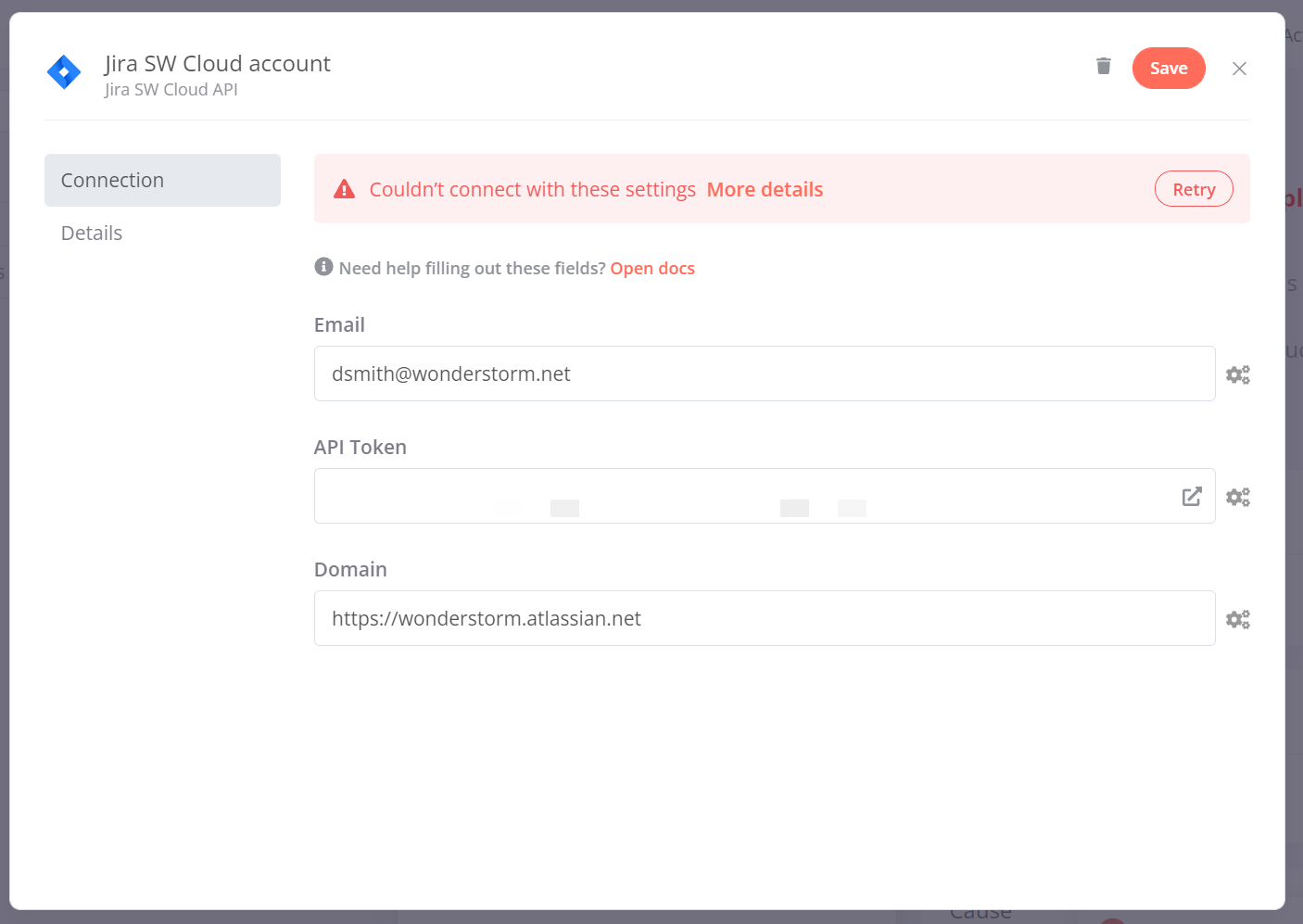Click the Domain input field
This screenshot has width=1303, height=924.
(764, 618)
